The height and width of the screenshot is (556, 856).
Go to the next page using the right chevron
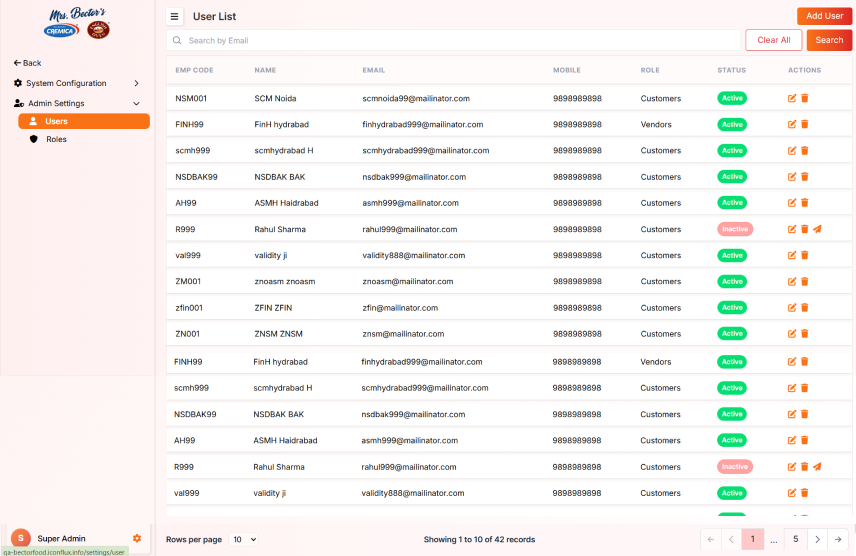pos(817,539)
